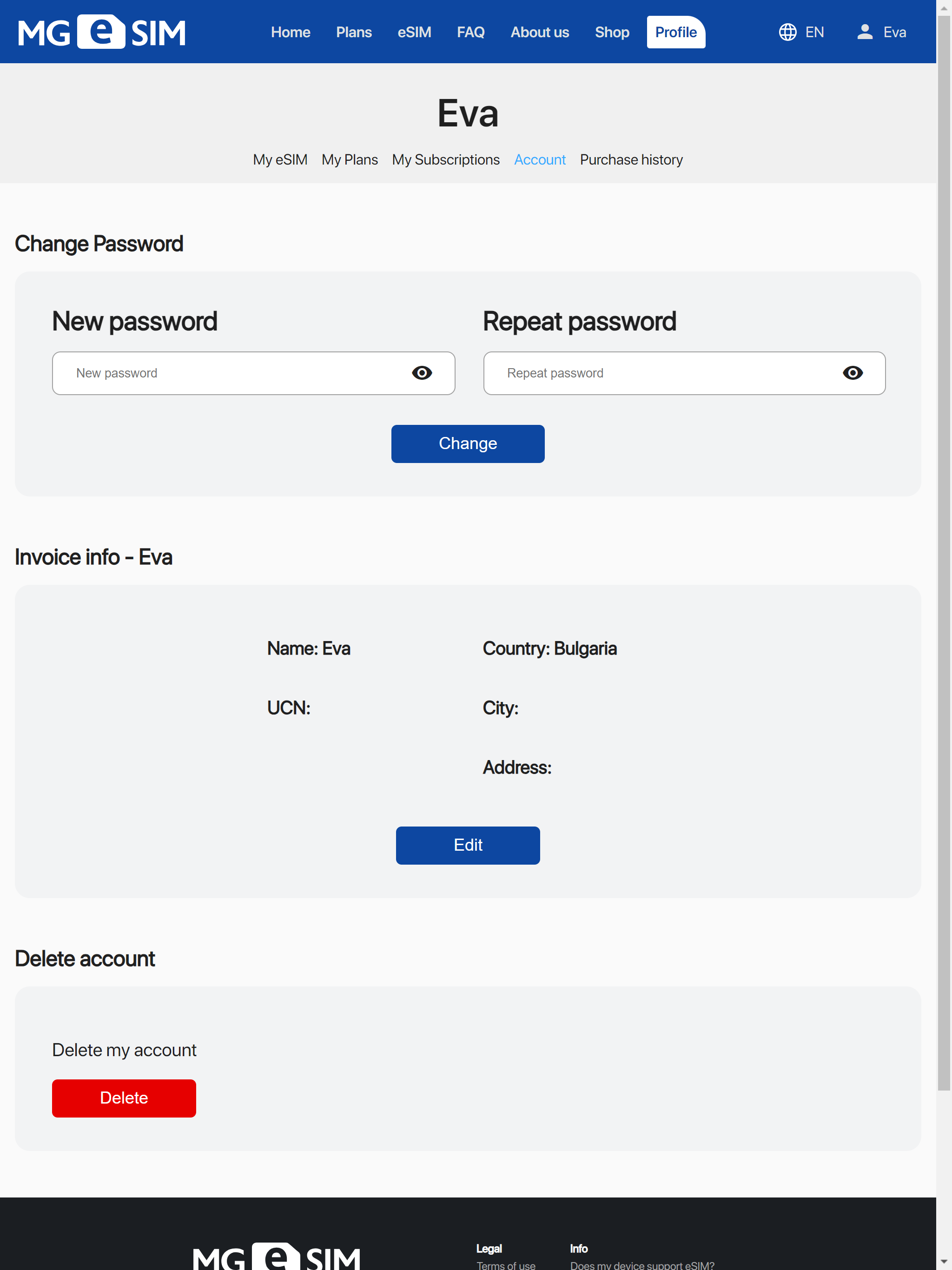Switch to the My Subscriptions tab
Image resolution: width=952 pixels, height=1270 pixels.
tap(446, 159)
